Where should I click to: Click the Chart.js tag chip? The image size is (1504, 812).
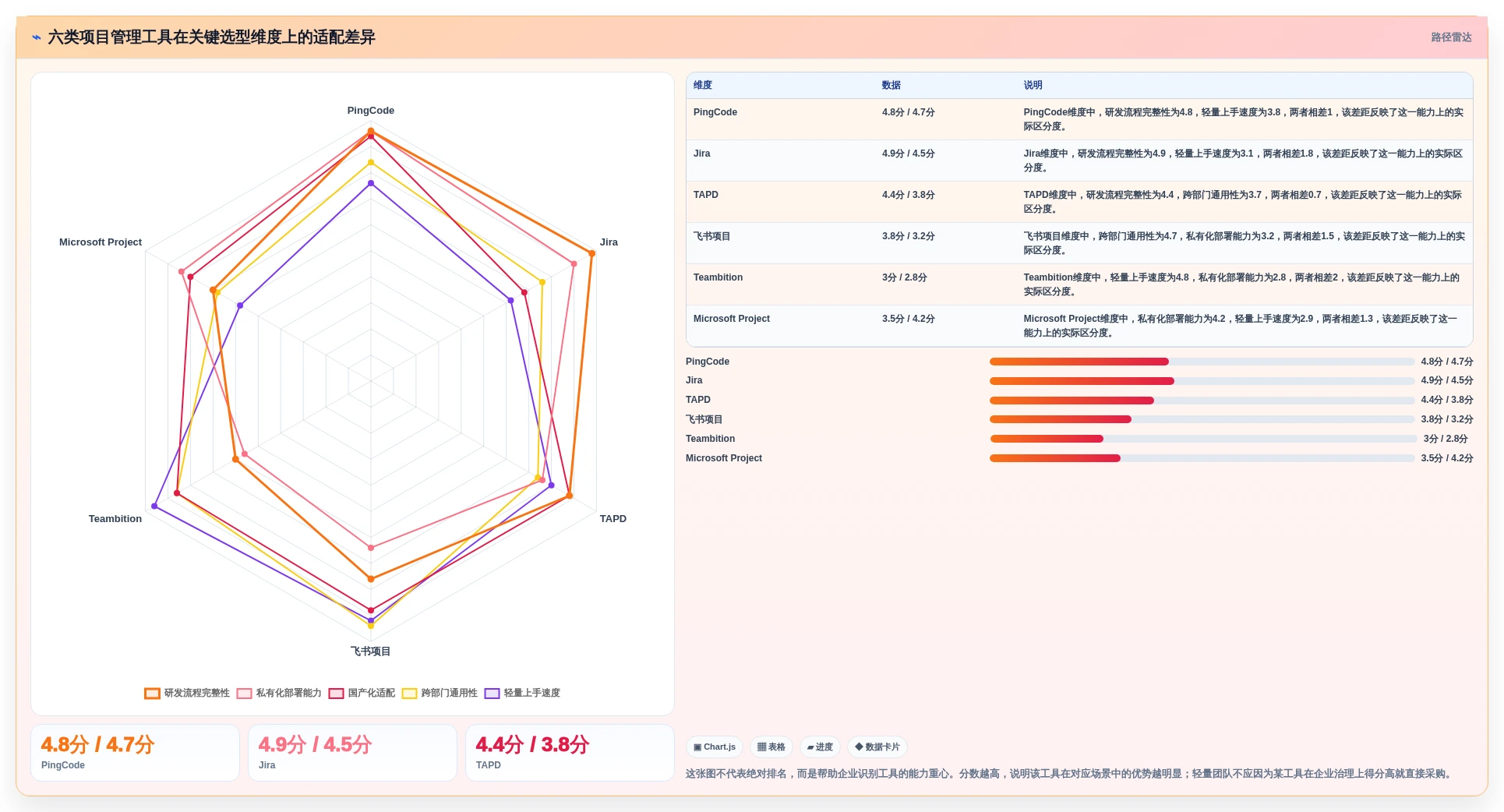pos(715,747)
